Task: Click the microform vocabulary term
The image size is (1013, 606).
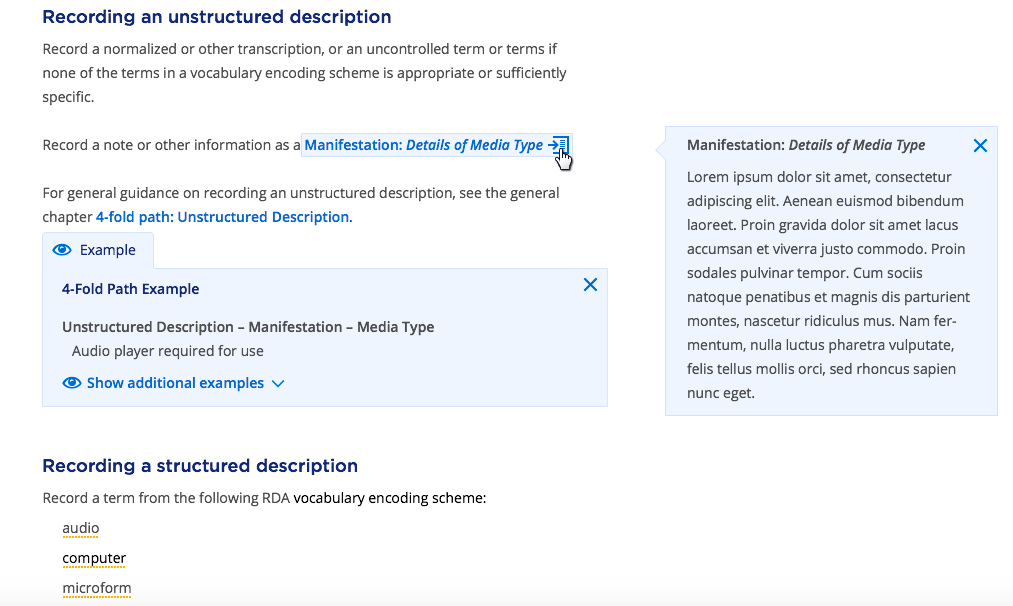Action: 96,588
